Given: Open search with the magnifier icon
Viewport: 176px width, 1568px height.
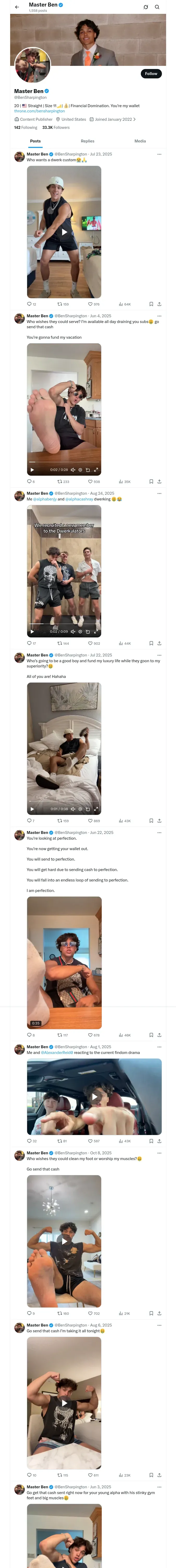Looking at the screenshot, I should point(157,7).
